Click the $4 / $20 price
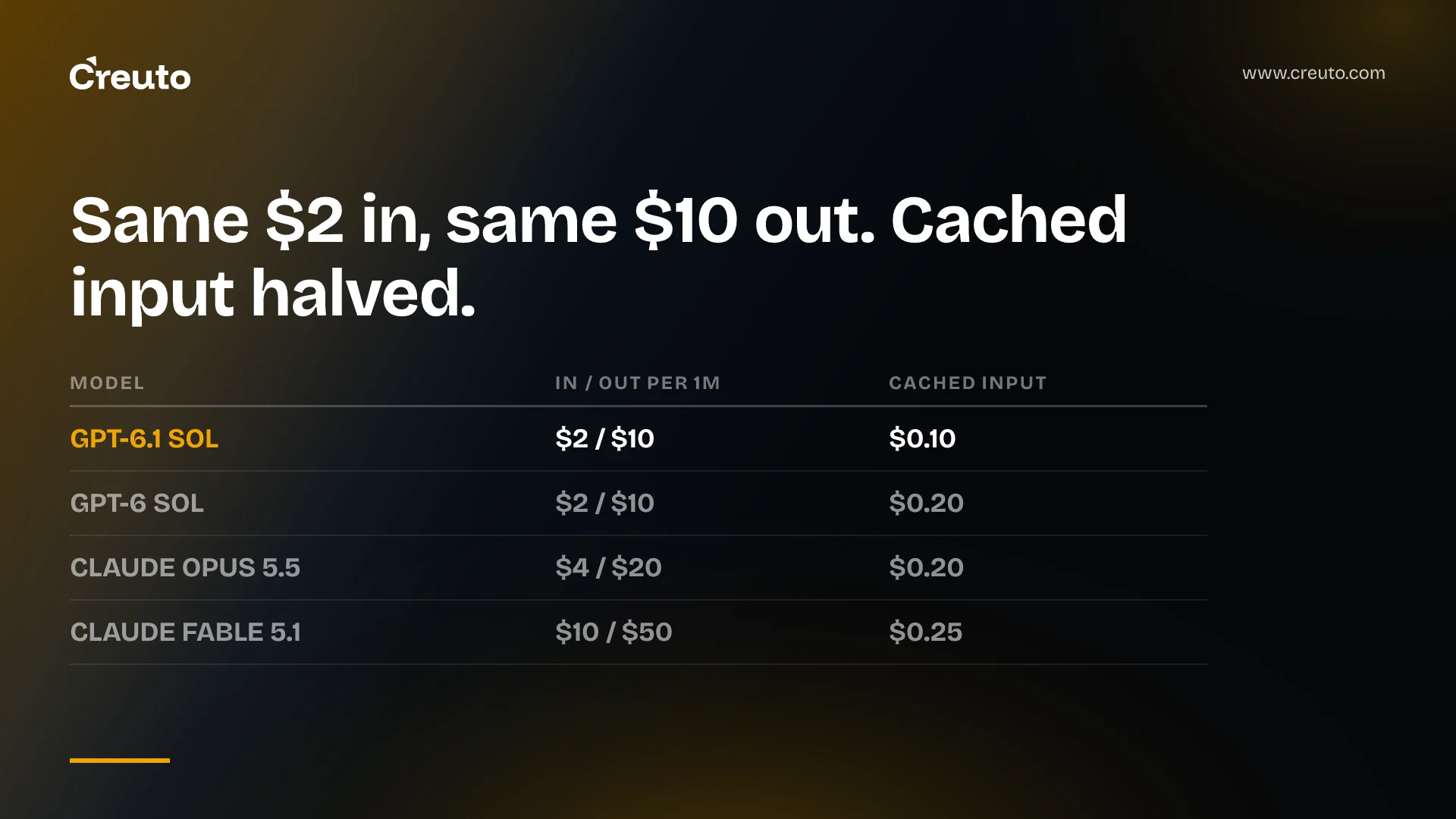 coord(608,567)
